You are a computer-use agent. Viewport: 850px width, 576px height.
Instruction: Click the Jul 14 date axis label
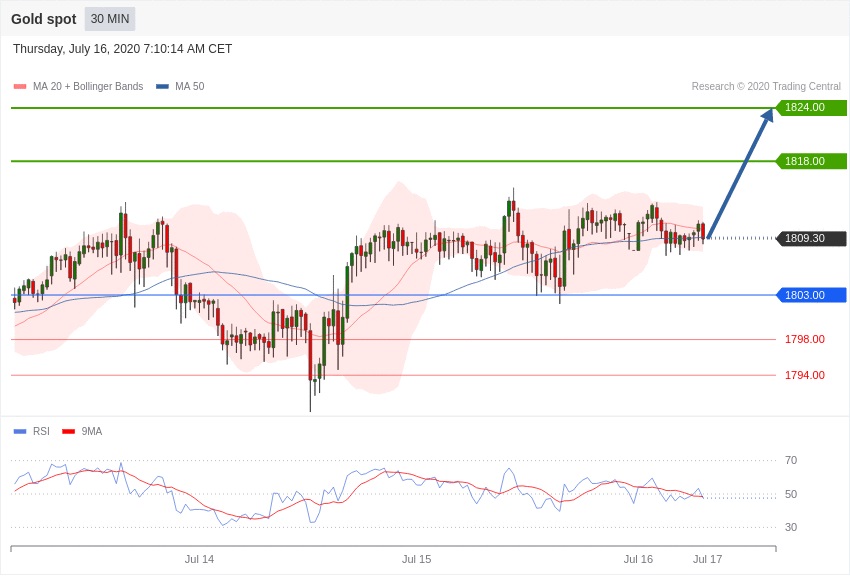click(199, 559)
